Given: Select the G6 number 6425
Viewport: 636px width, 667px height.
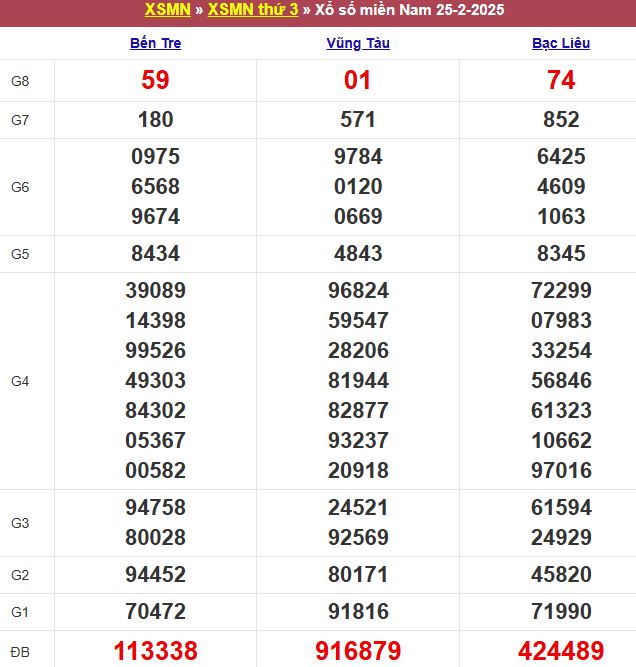Looking at the screenshot, I should tap(561, 157).
